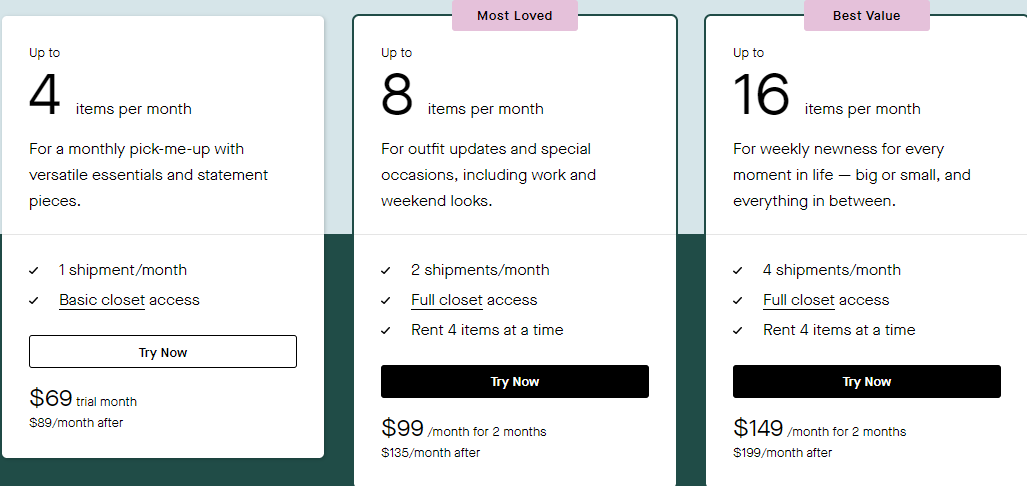
Task: Open Full closet link in the 16-item plan
Action: tap(799, 300)
